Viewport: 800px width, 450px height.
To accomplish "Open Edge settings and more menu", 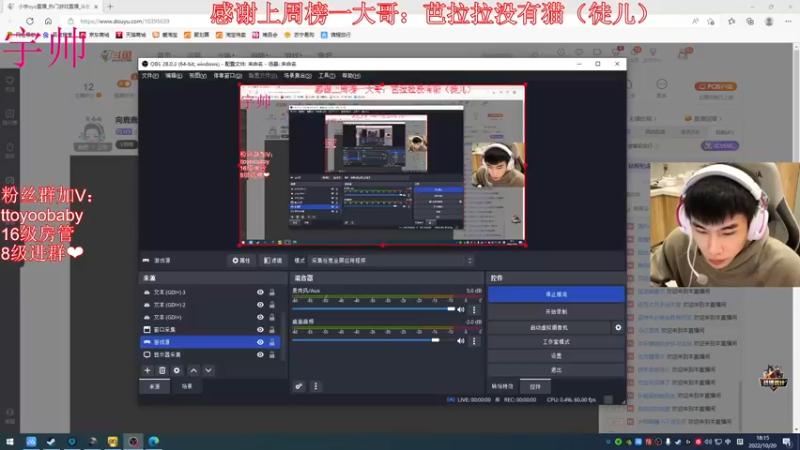I will pyautogui.click(x=788, y=21).
